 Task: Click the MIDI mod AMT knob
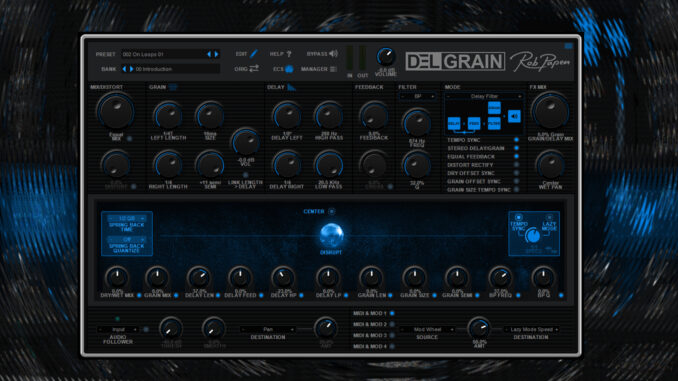pyautogui.click(x=479, y=329)
